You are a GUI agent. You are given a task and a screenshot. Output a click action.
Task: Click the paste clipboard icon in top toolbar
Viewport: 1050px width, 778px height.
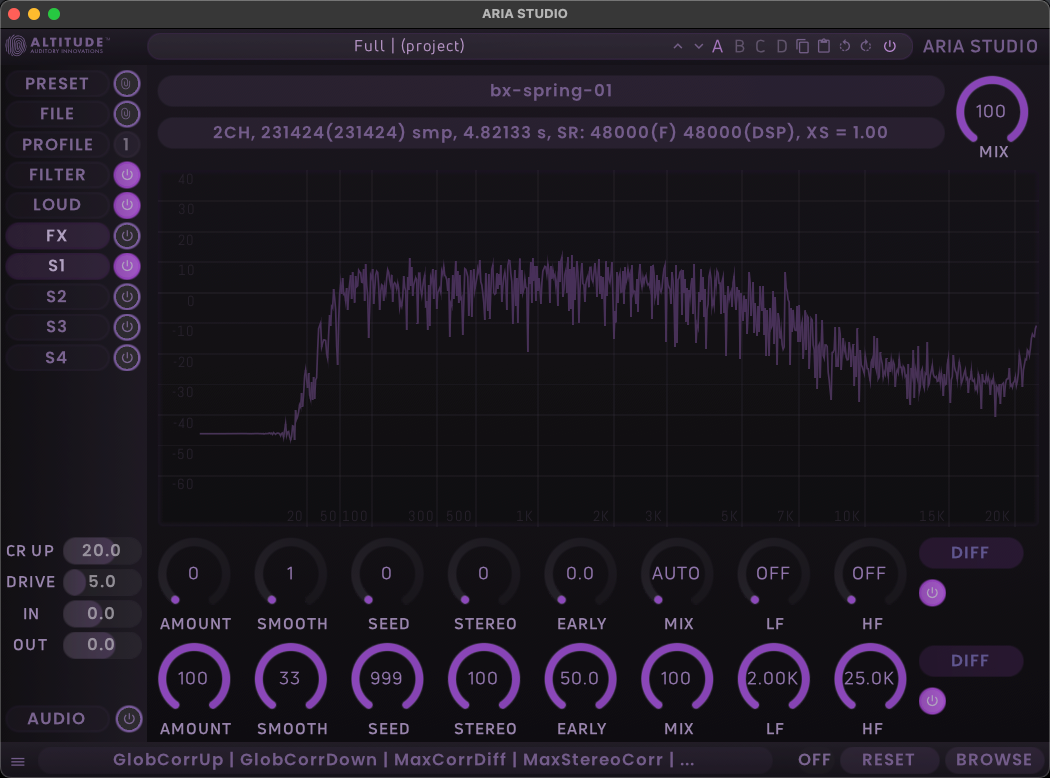[x=824, y=46]
